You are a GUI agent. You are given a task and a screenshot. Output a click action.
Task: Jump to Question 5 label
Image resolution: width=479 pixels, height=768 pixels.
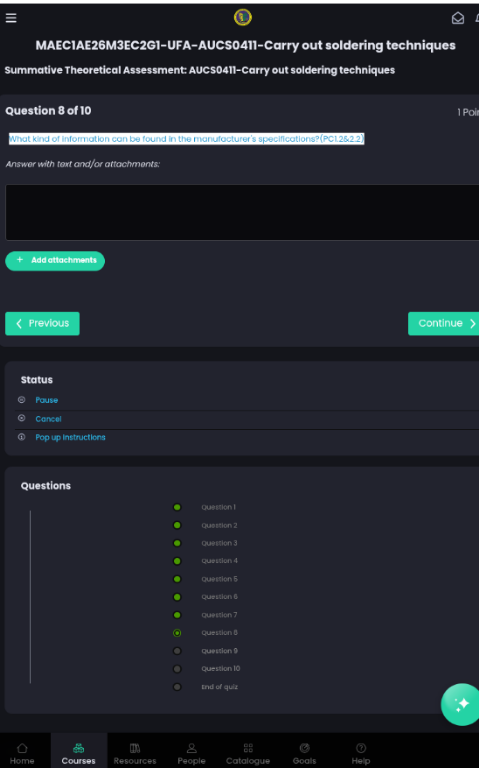(x=219, y=579)
